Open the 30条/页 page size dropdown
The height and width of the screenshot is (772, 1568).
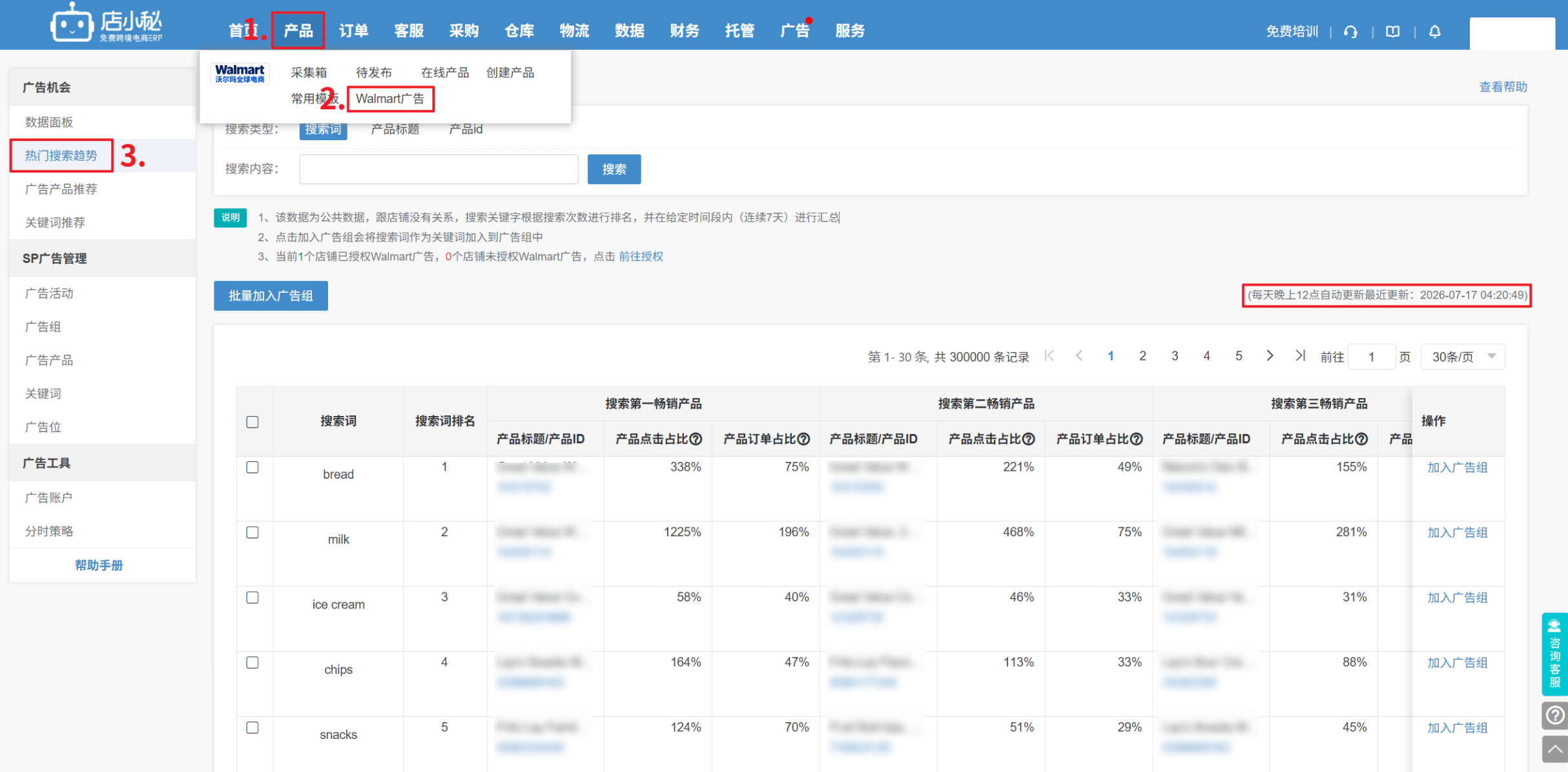click(x=1463, y=357)
